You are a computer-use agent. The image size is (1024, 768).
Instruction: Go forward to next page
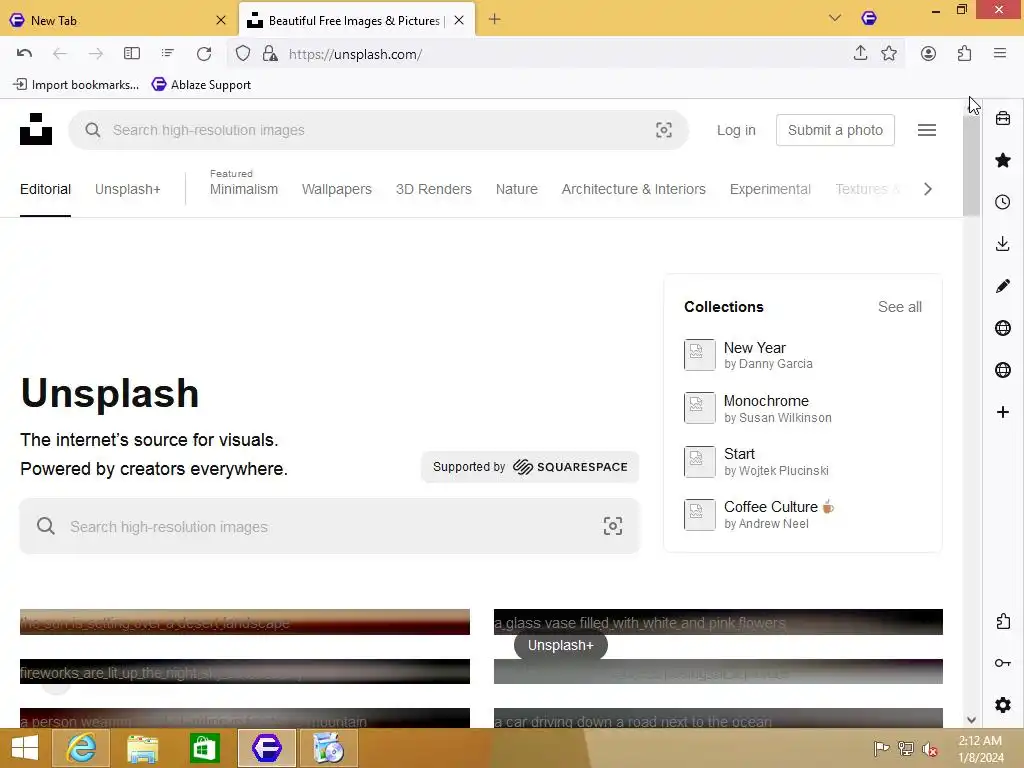point(96,54)
